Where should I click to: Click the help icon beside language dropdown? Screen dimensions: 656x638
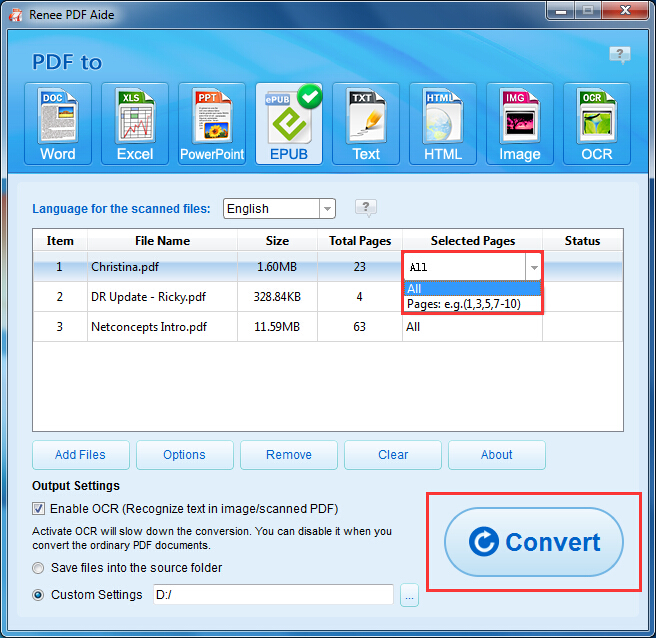pyautogui.click(x=366, y=208)
